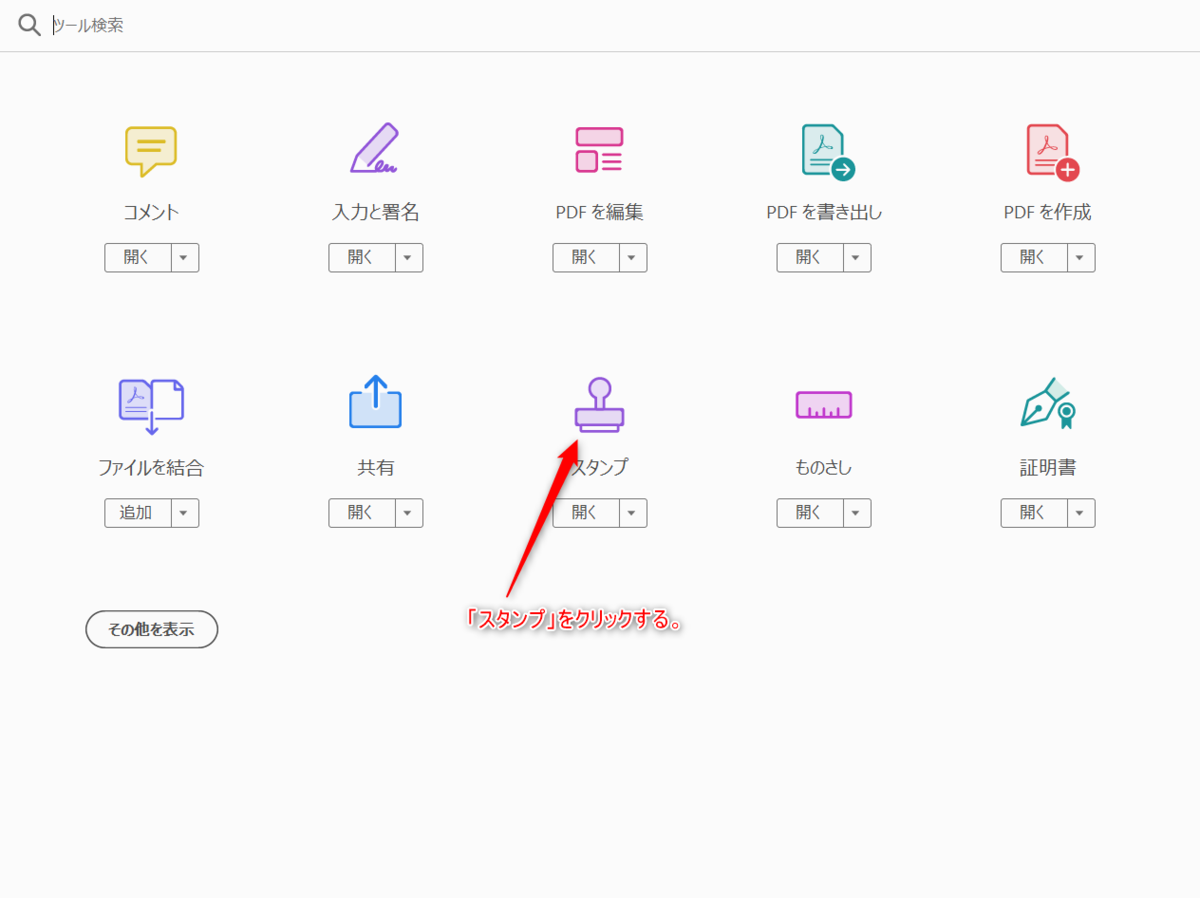The width and height of the screenshot is (1200, 898).
Task: Open the Stamp tool with 開く button
Action: (x=586, y=513)
